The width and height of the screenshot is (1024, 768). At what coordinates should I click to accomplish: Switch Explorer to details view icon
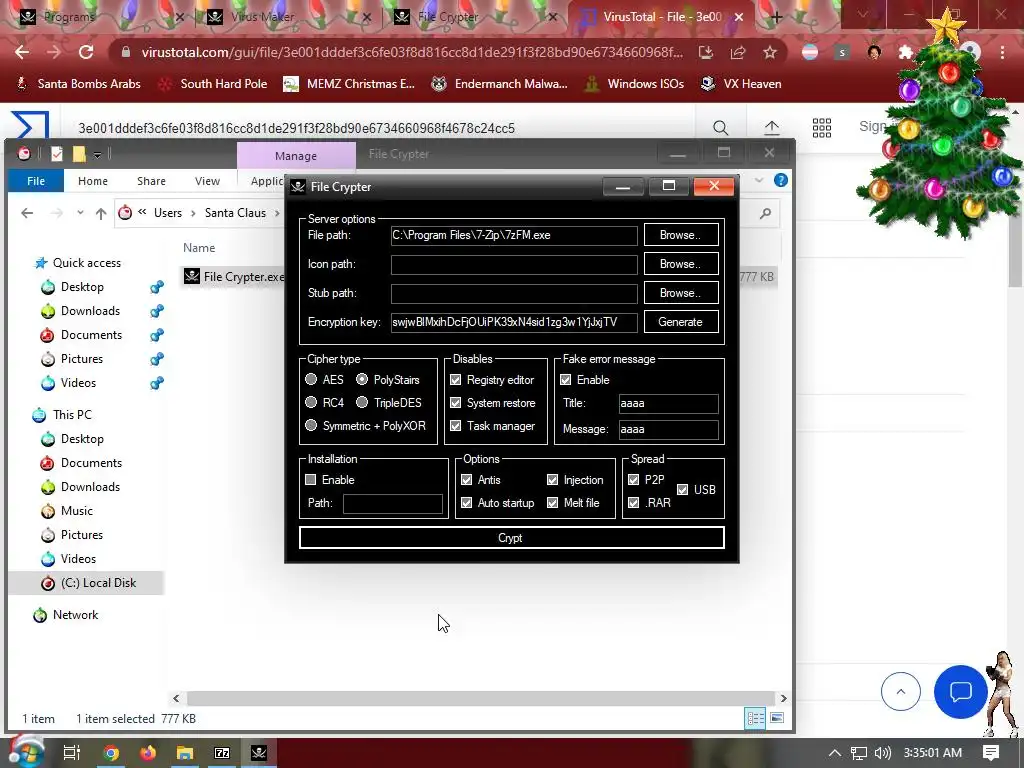click(756, 718)
